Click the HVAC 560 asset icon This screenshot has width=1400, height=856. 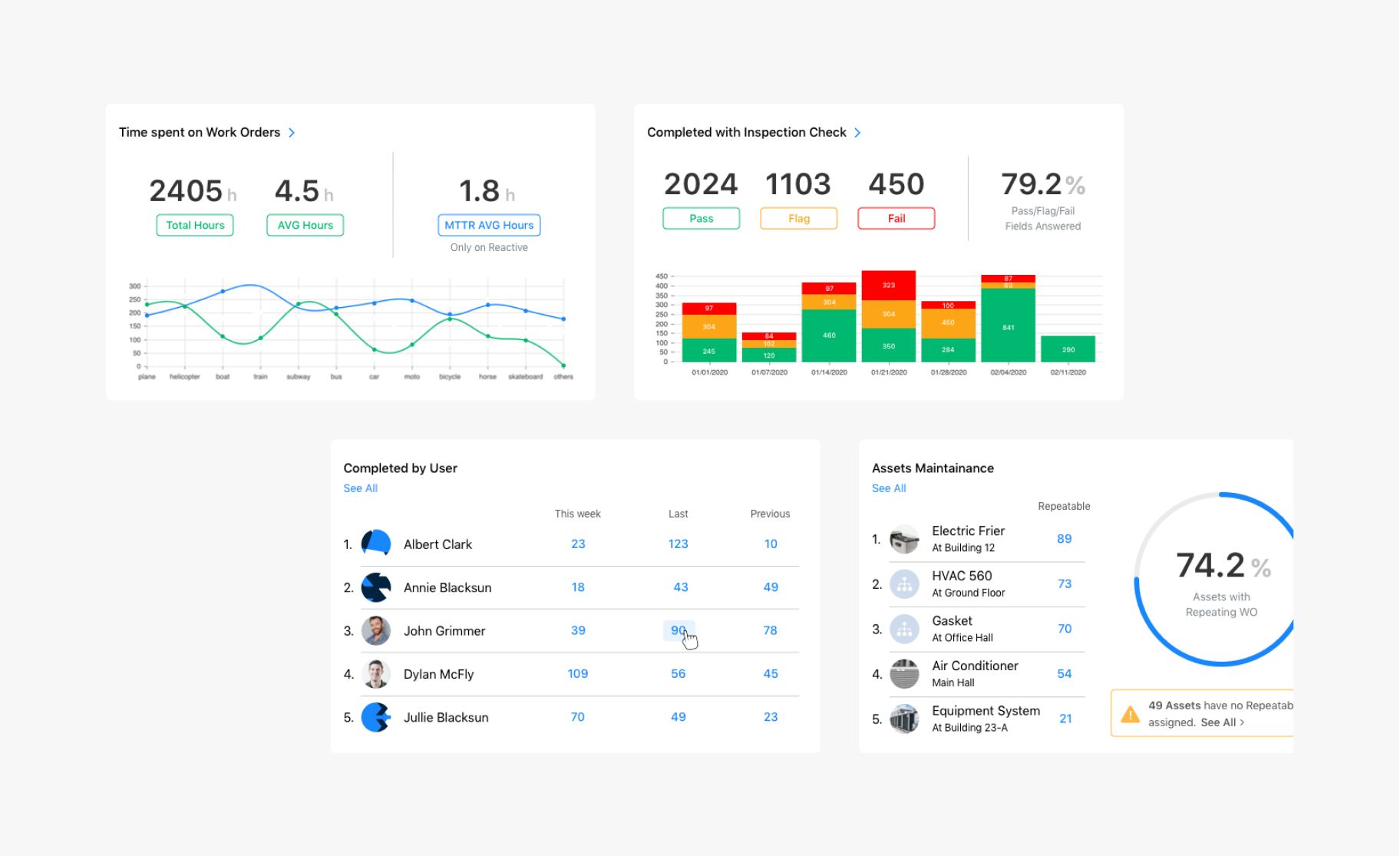[x=904, y=584]
